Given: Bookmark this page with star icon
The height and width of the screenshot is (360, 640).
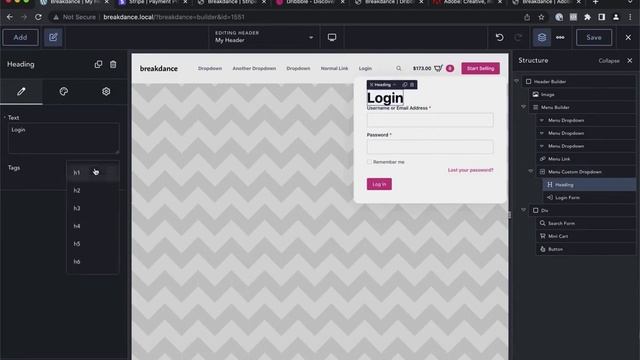Looking at the screenshot, I should [541, 17].
